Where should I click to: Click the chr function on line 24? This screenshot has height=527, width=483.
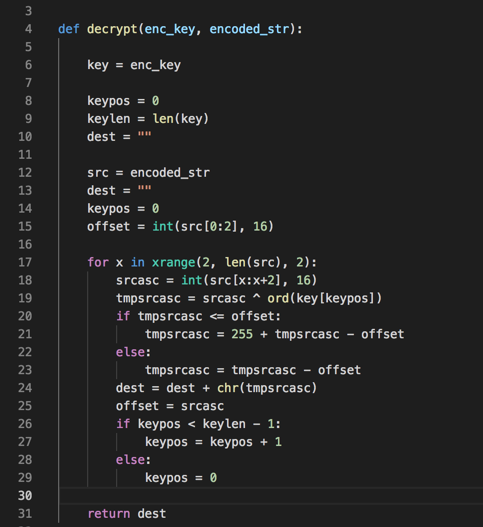coord(228,388)
